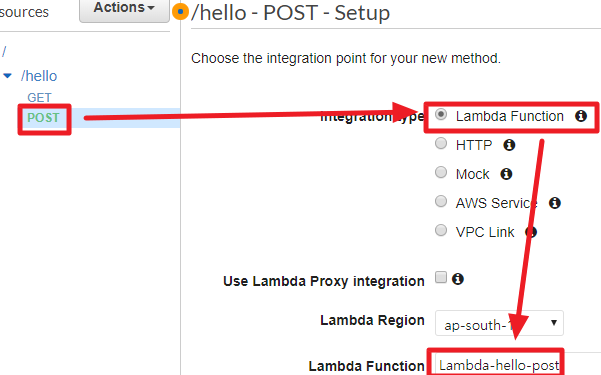Open the Actions dropdown menu
601x375 pixels.
(124, 9)
